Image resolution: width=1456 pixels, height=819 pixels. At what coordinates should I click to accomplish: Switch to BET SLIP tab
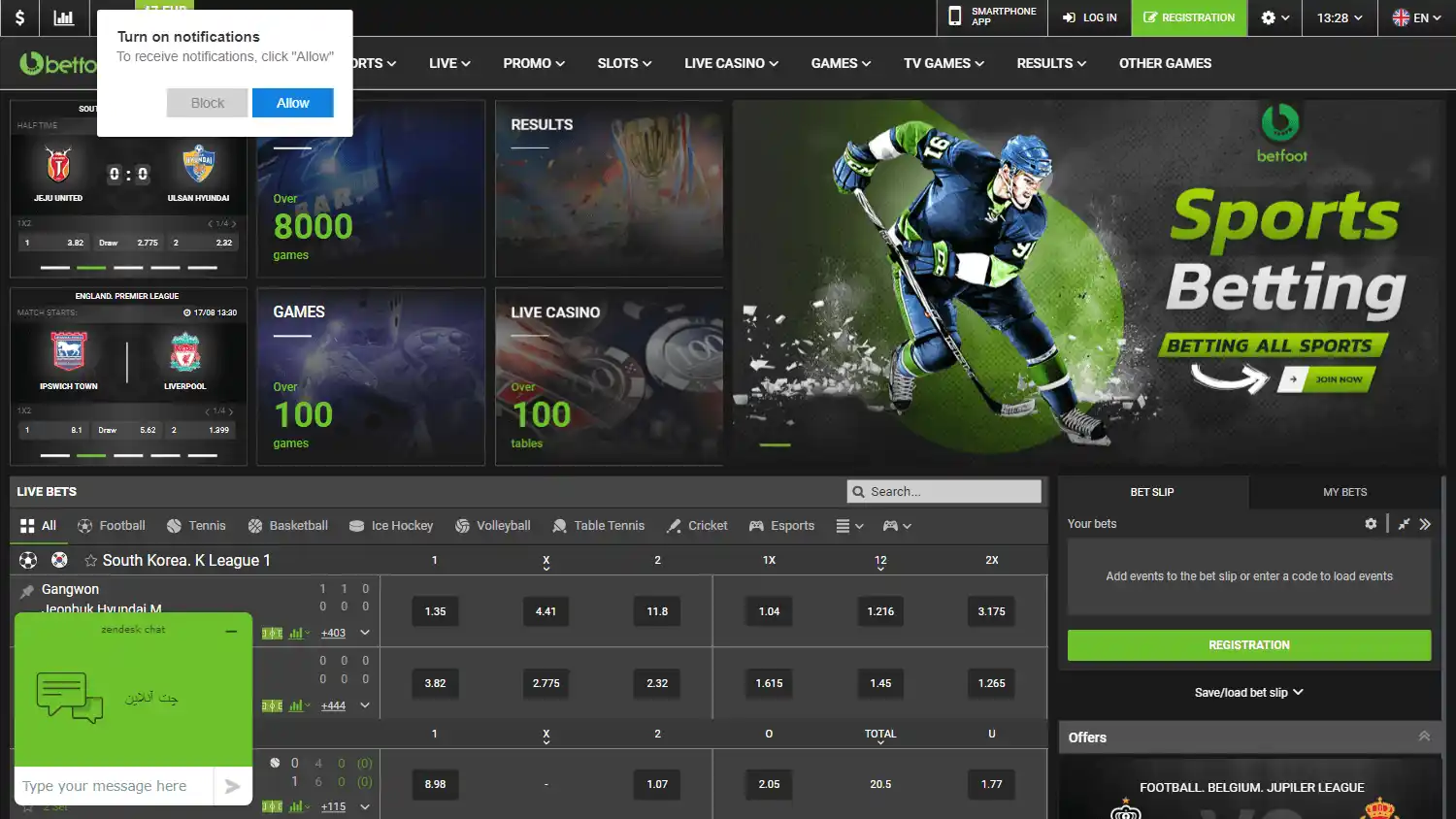click(x=1152, y=492)
